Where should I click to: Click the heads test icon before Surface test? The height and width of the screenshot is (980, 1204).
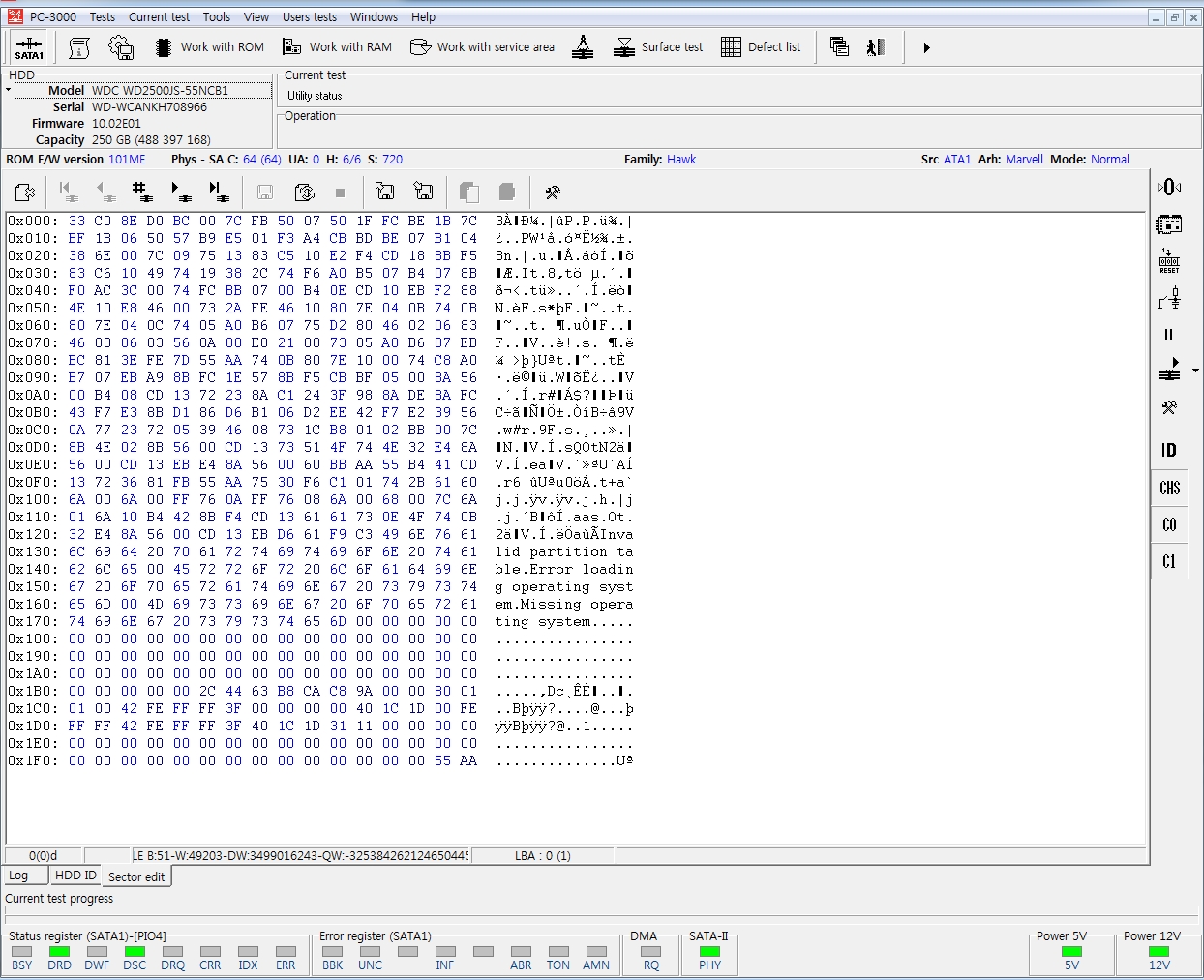point(583,46)
